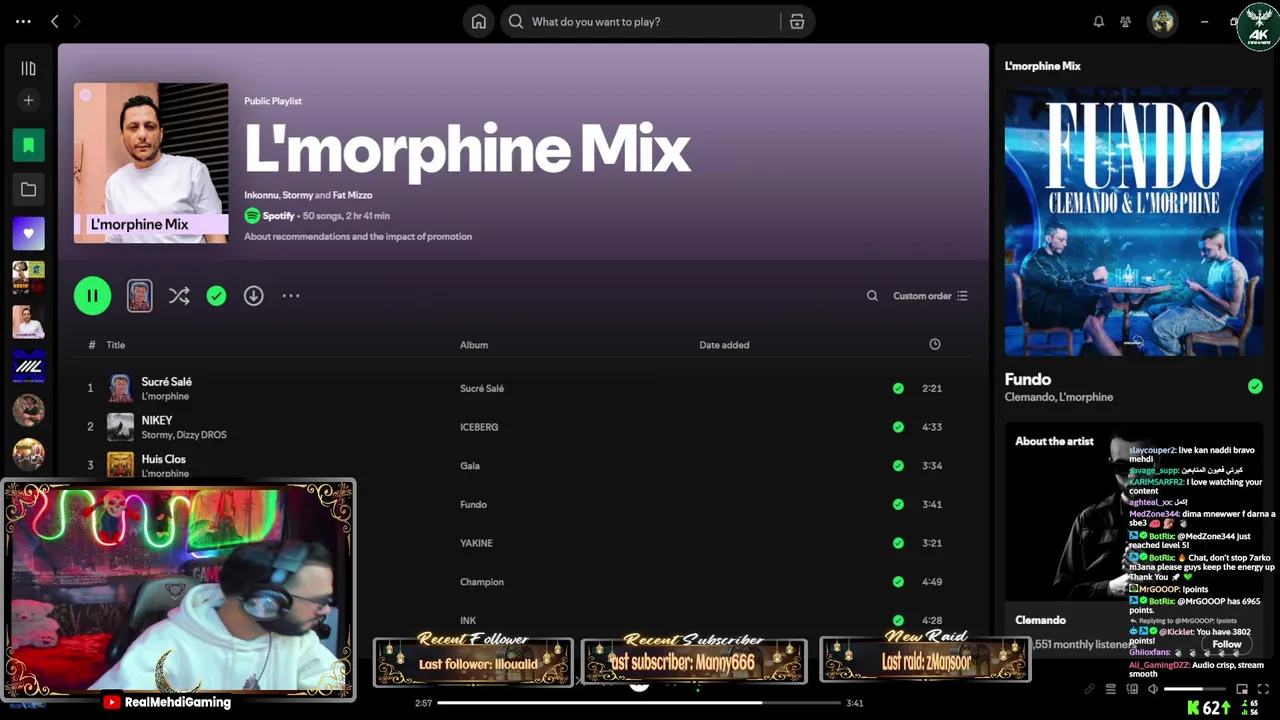The image size is (1280, 720).
Task: Open the play Queue icon
Action: pyautogui.click(x=1110, y=689)
